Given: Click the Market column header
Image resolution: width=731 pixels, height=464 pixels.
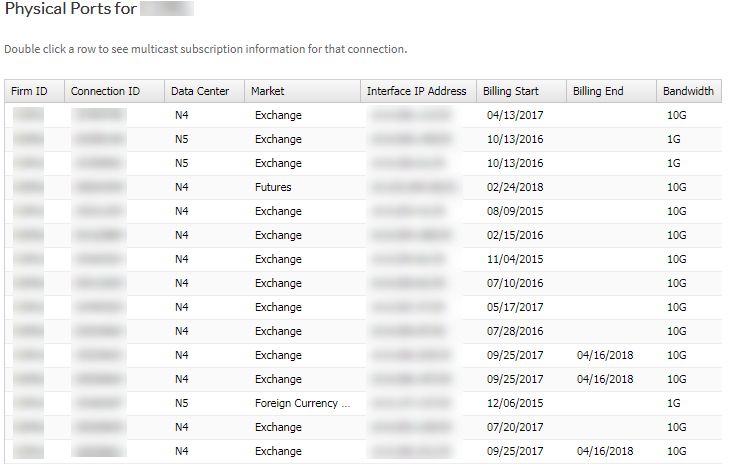Looking at the screenshot, I should [x=302, y=91].
